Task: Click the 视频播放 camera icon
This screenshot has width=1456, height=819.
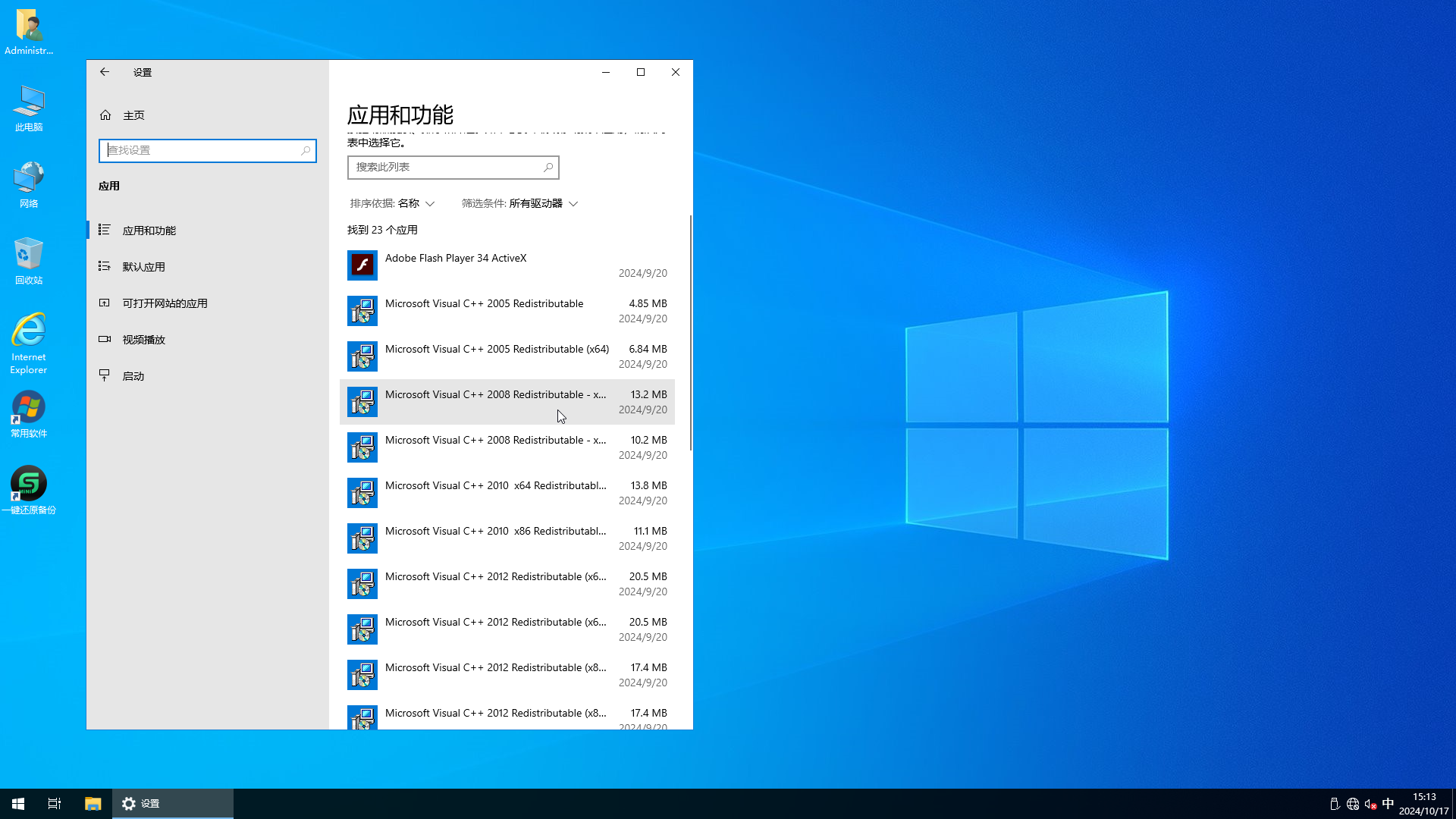Action: coord(105,339)
